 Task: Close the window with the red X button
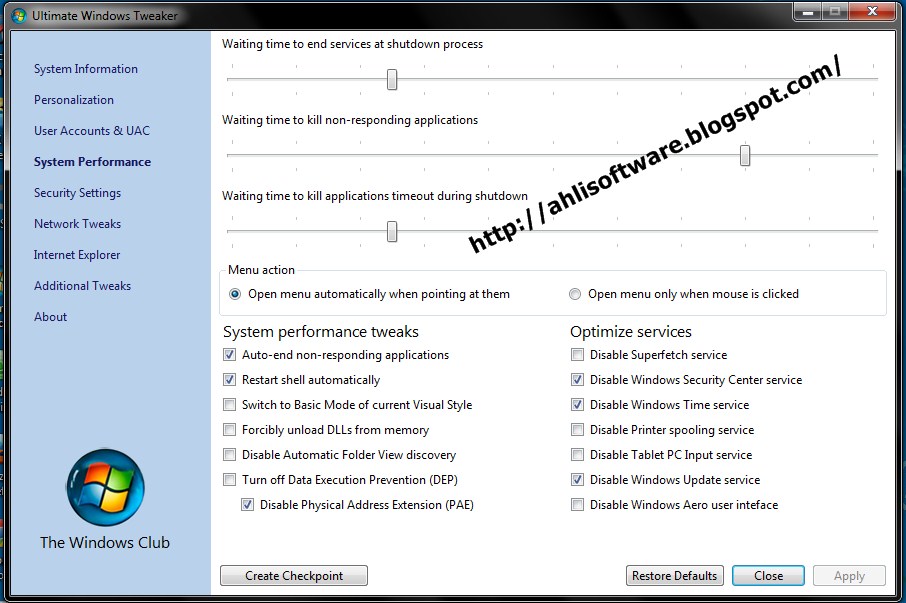pyautogui.click(x=872, y=12)
